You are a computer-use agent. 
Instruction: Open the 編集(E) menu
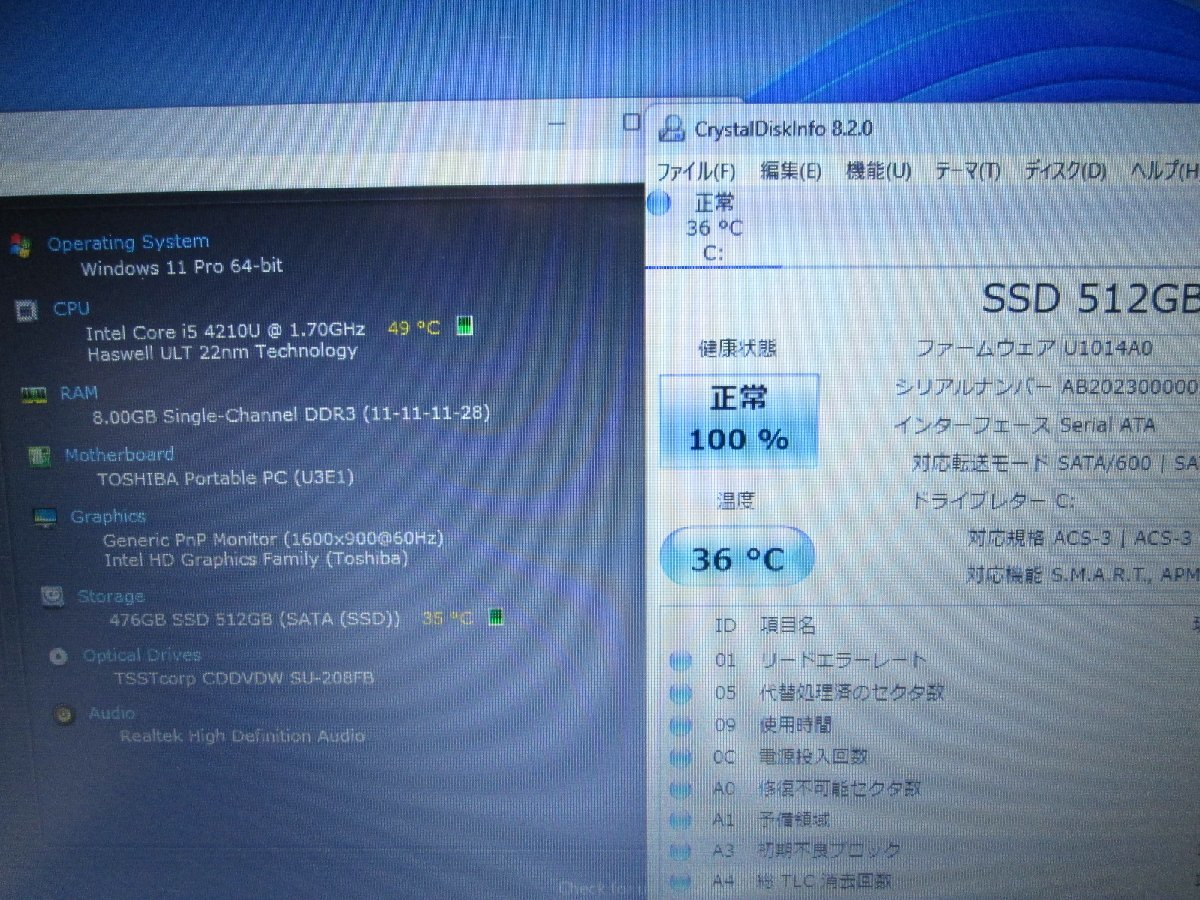click(x=791, y=171)
